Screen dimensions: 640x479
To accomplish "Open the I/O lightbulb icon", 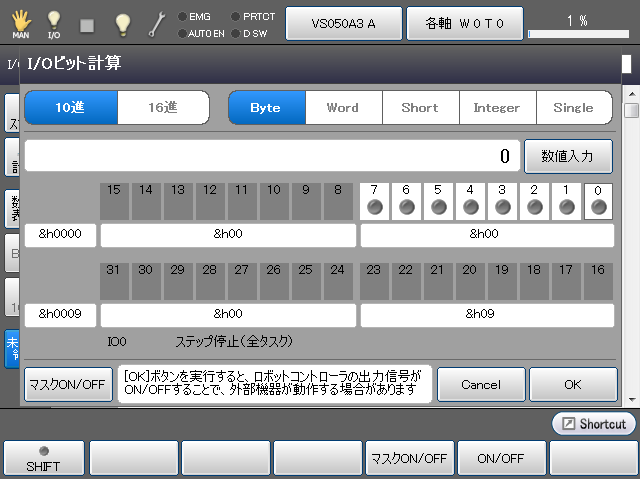I will click(x=54, y=22).
